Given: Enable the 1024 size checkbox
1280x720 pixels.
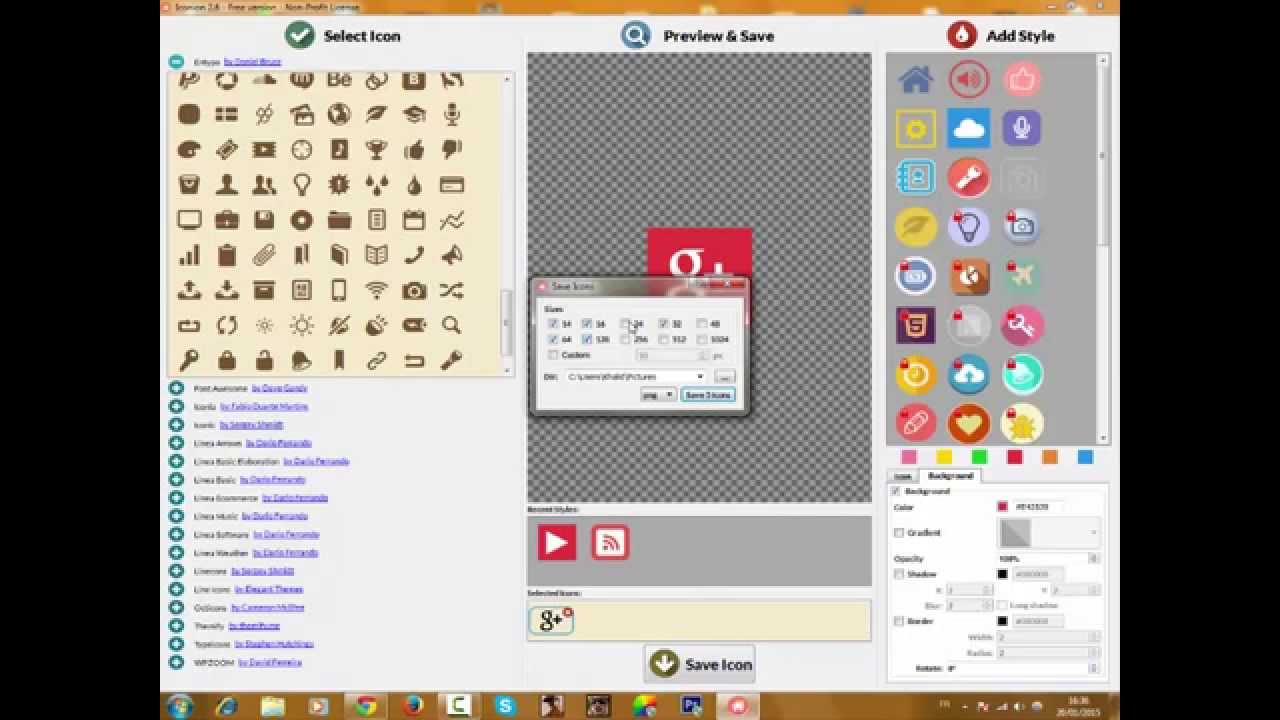Looking at the screenshot, I should (701, 339).
